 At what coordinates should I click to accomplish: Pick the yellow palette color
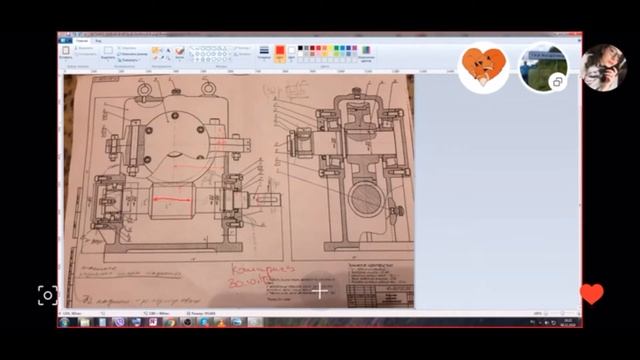point(330,48)
